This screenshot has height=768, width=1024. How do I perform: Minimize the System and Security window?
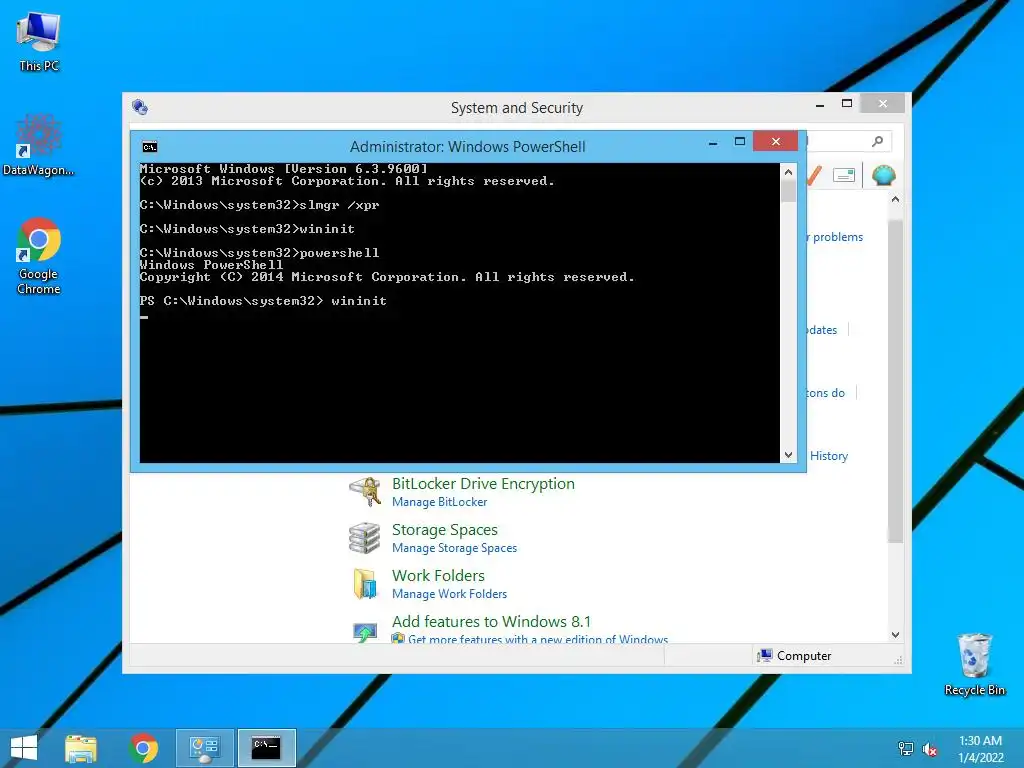pos(820,104)
